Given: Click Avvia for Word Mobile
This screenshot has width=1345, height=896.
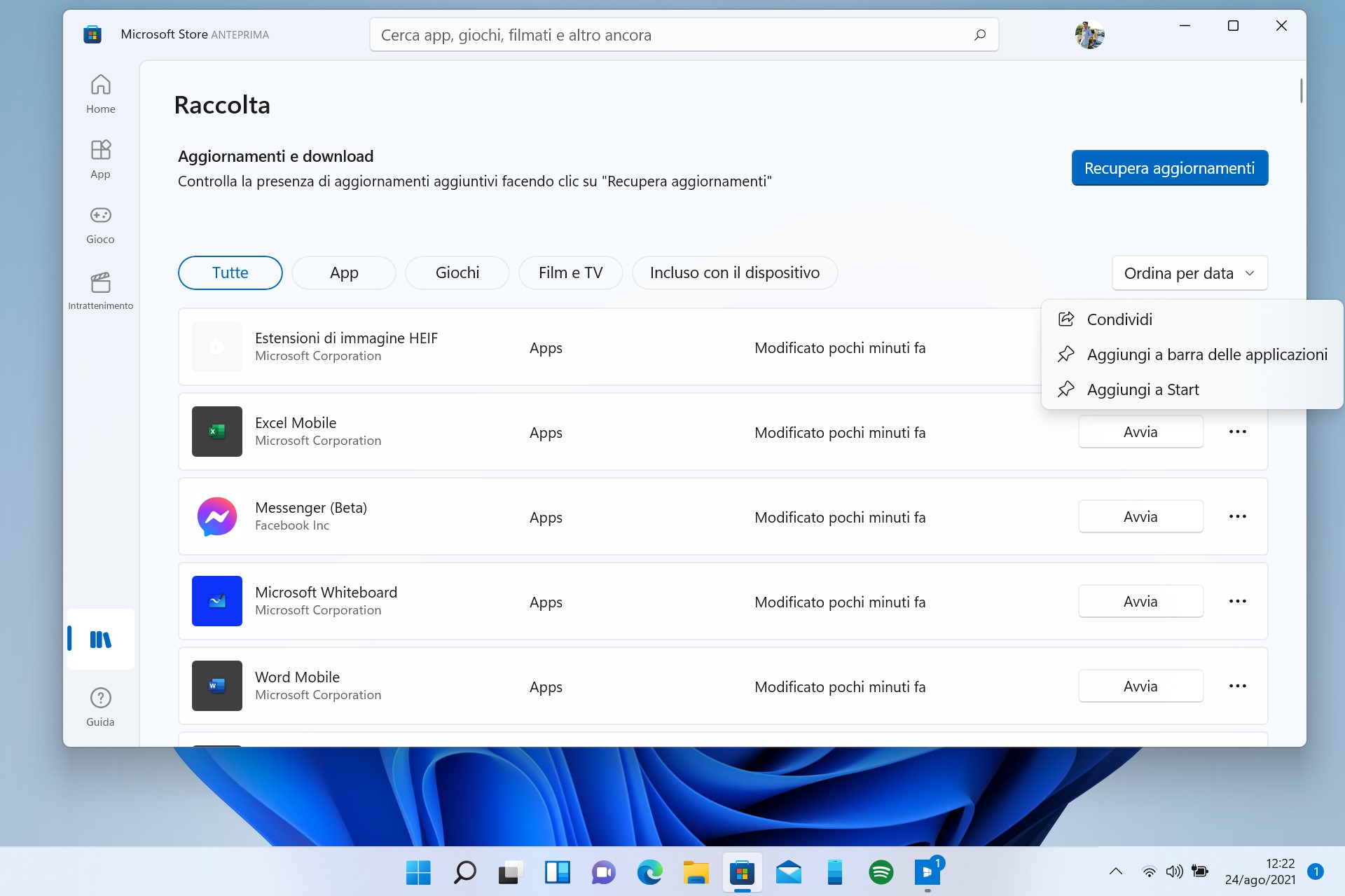Looking at the screenshot, I should point(1140,686).
